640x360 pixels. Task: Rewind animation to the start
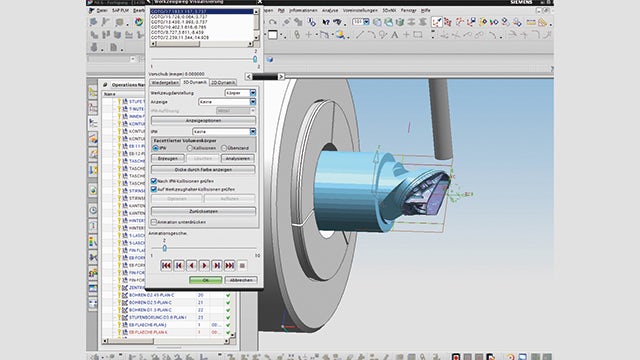pyautogui.click(x=166, y=266)
